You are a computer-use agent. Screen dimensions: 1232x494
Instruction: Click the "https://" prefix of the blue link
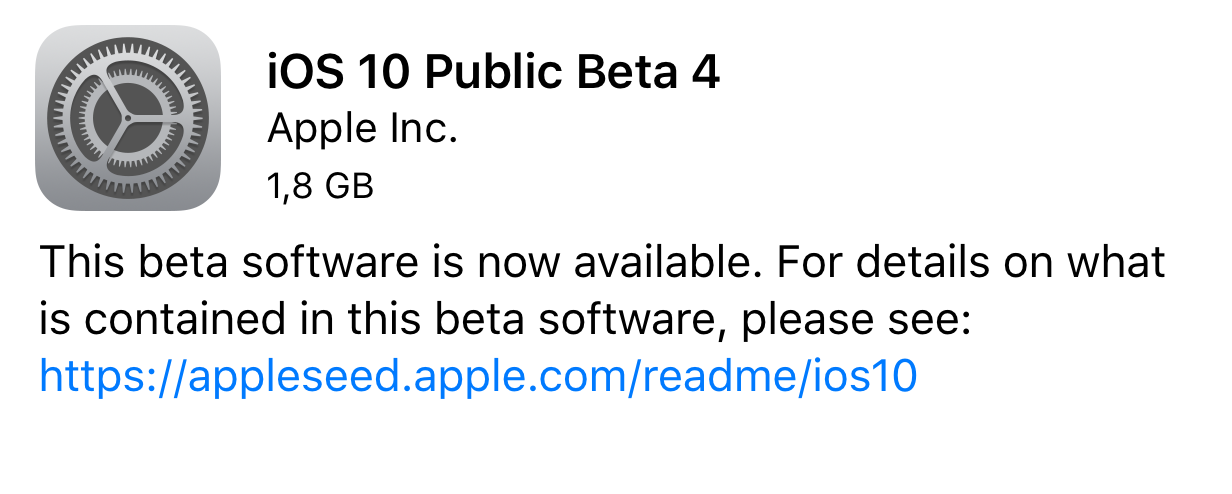[x=96, y=376]
